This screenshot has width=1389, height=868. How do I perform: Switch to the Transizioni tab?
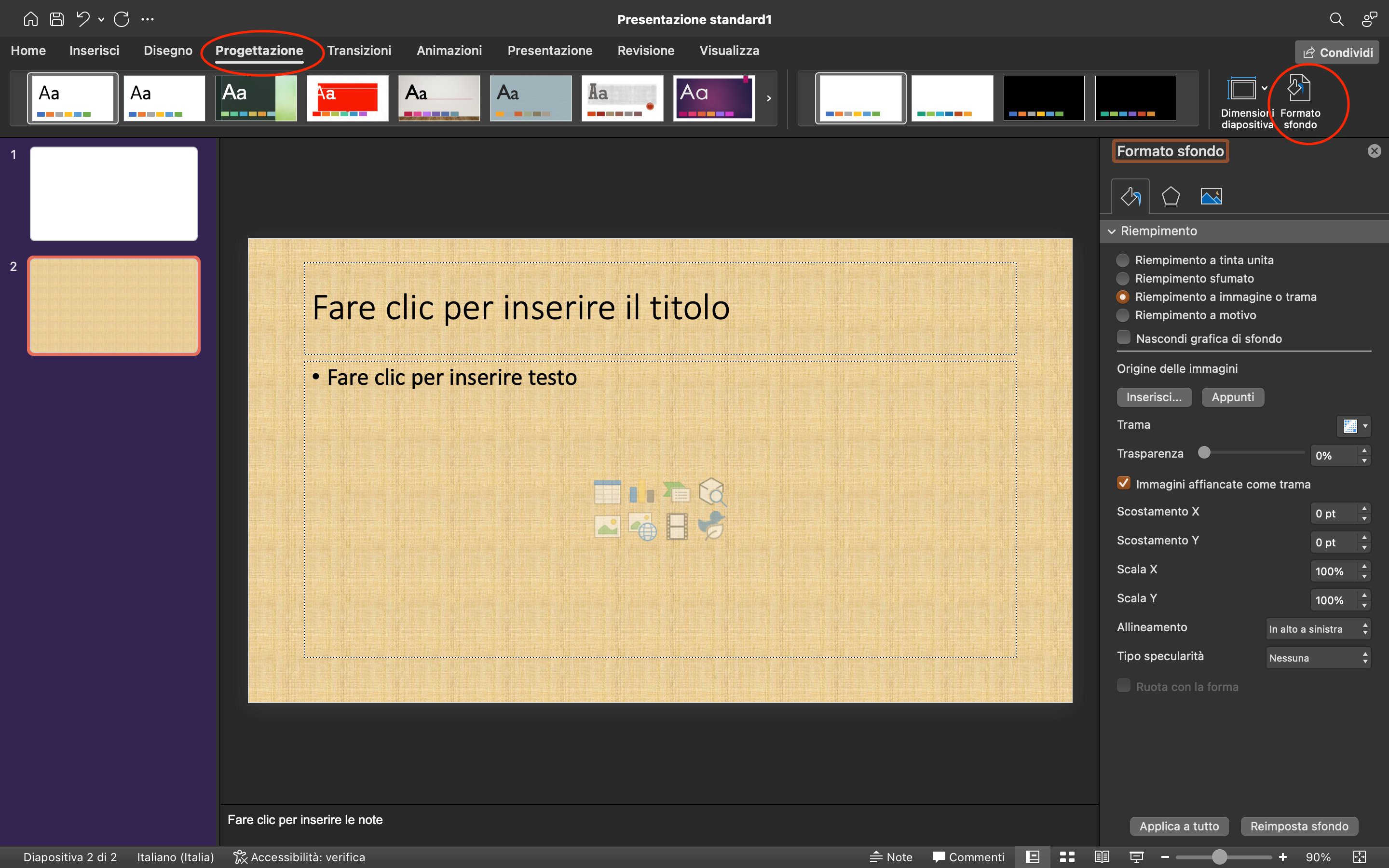coord(359,51)
